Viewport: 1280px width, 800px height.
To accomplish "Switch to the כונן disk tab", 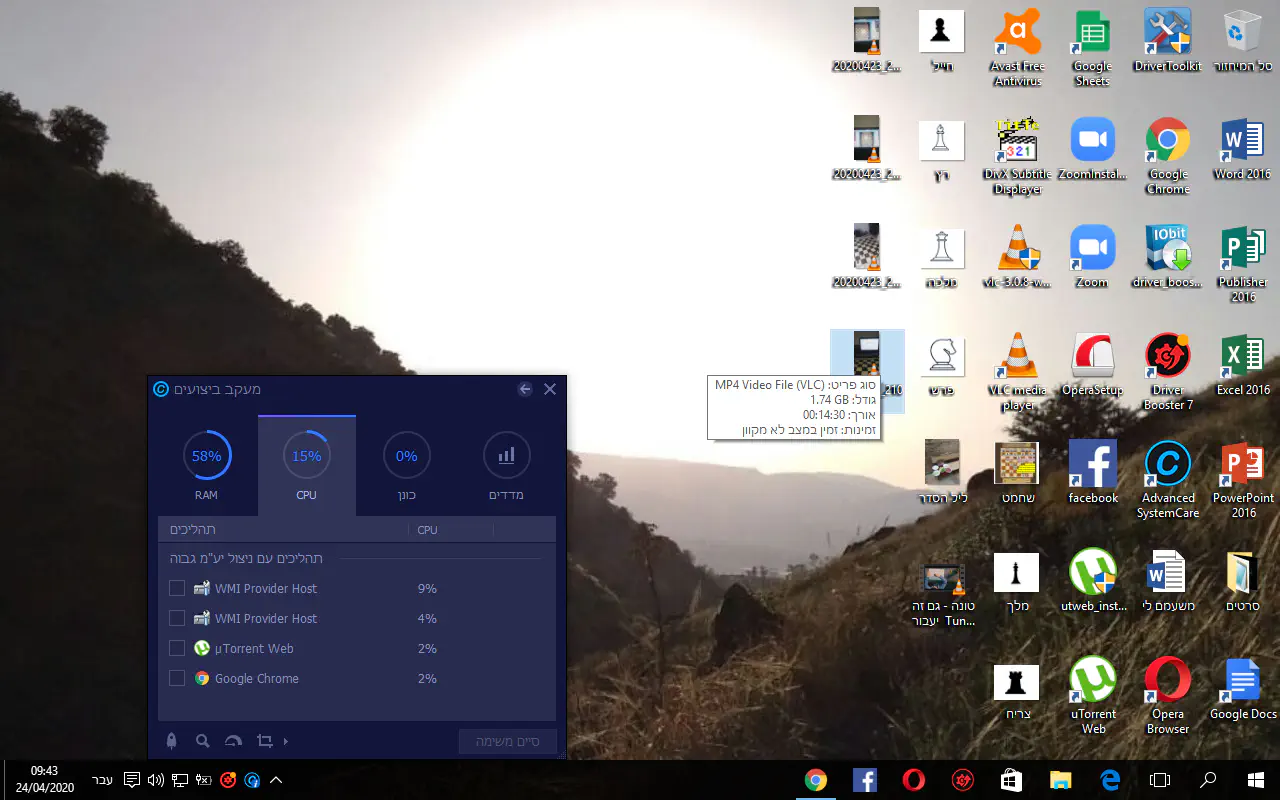I will coord(406,465).
